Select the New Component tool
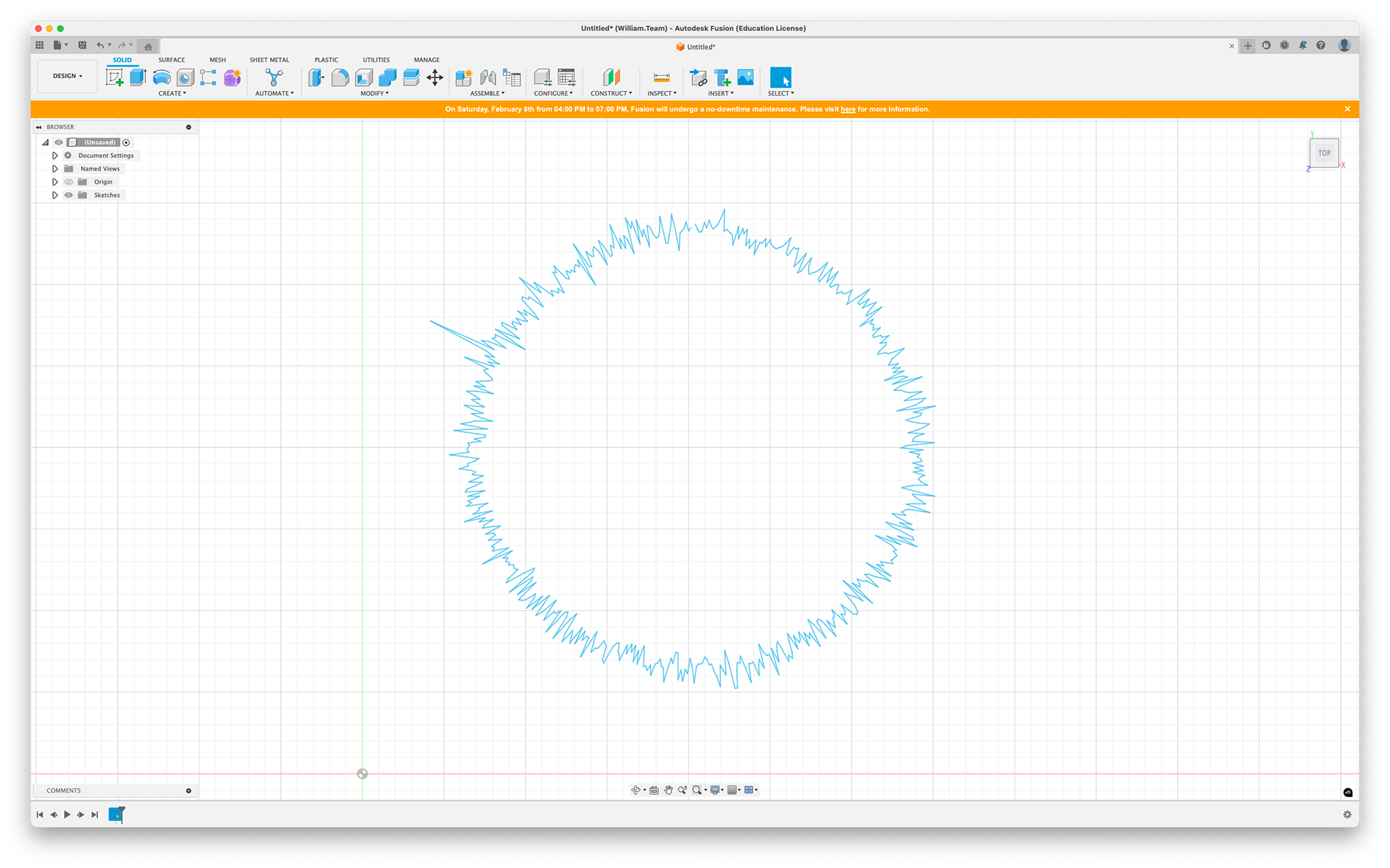 [x=464, y=77]
